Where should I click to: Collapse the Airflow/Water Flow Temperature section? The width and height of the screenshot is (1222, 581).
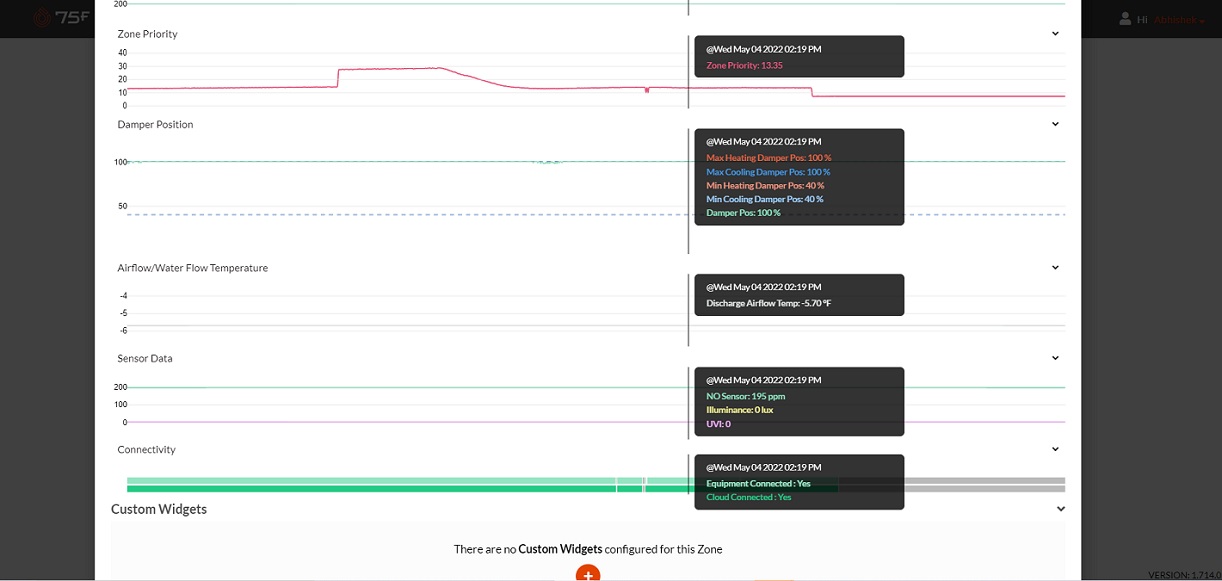(1055, 268)
